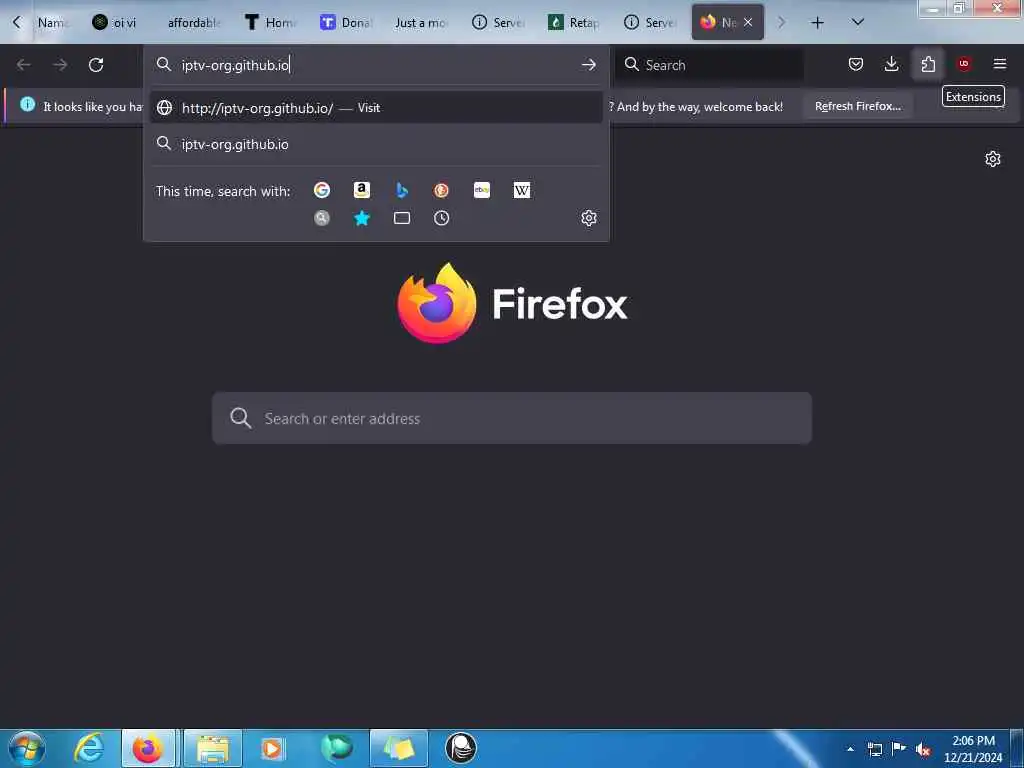The image size is (1024, 768).
Task: Search Bookmarks with the star icon
Action: pos(362,218)
